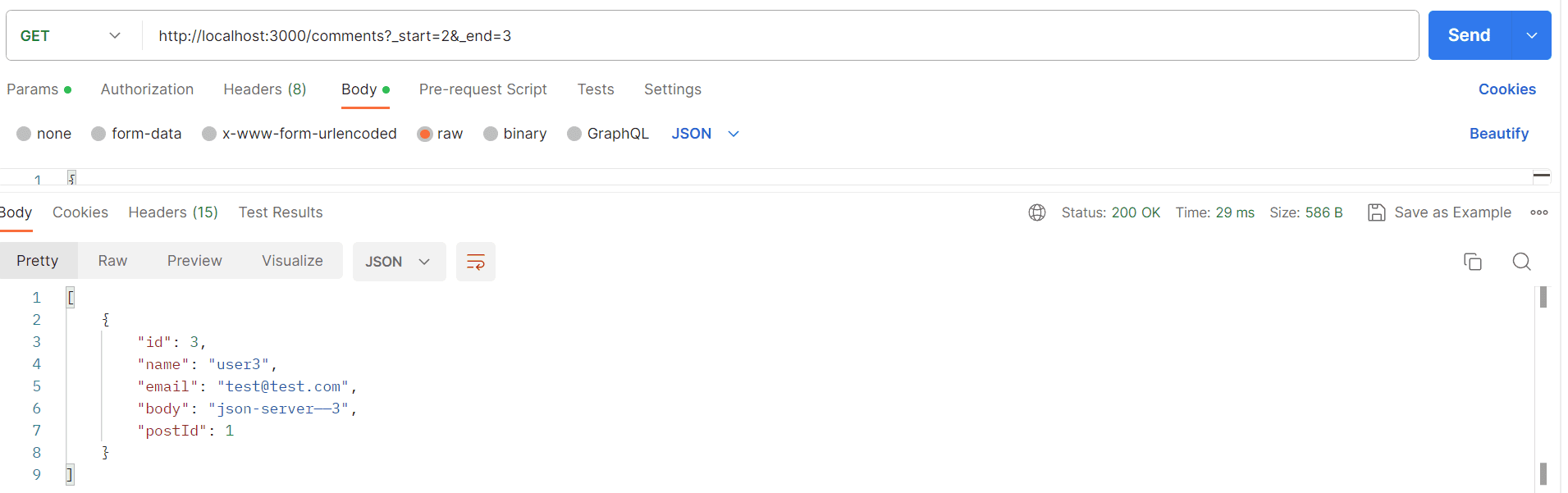Switch to the Authorization tab
The height and width of the screenshot is (493, 1568).
coord(147,89)
